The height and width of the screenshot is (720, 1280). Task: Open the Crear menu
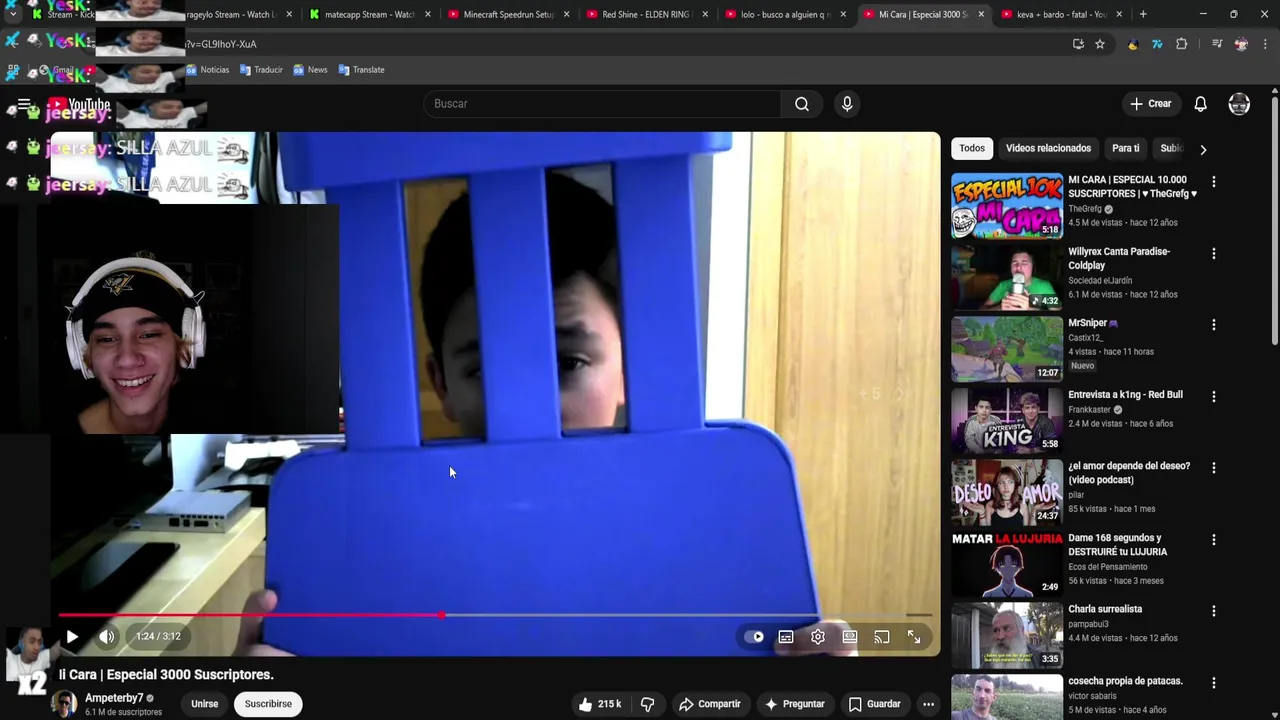coord(1150,104)
